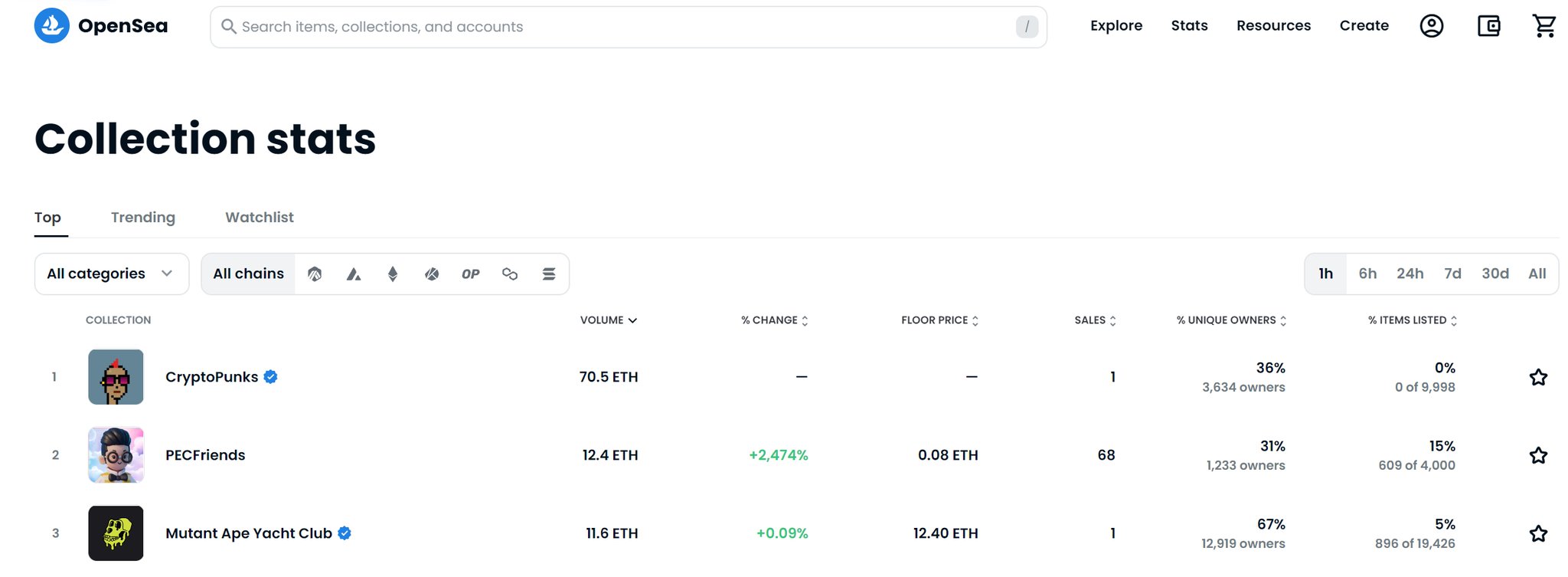
Task: Click the +2,474% change value
Action: pos(778,455)
